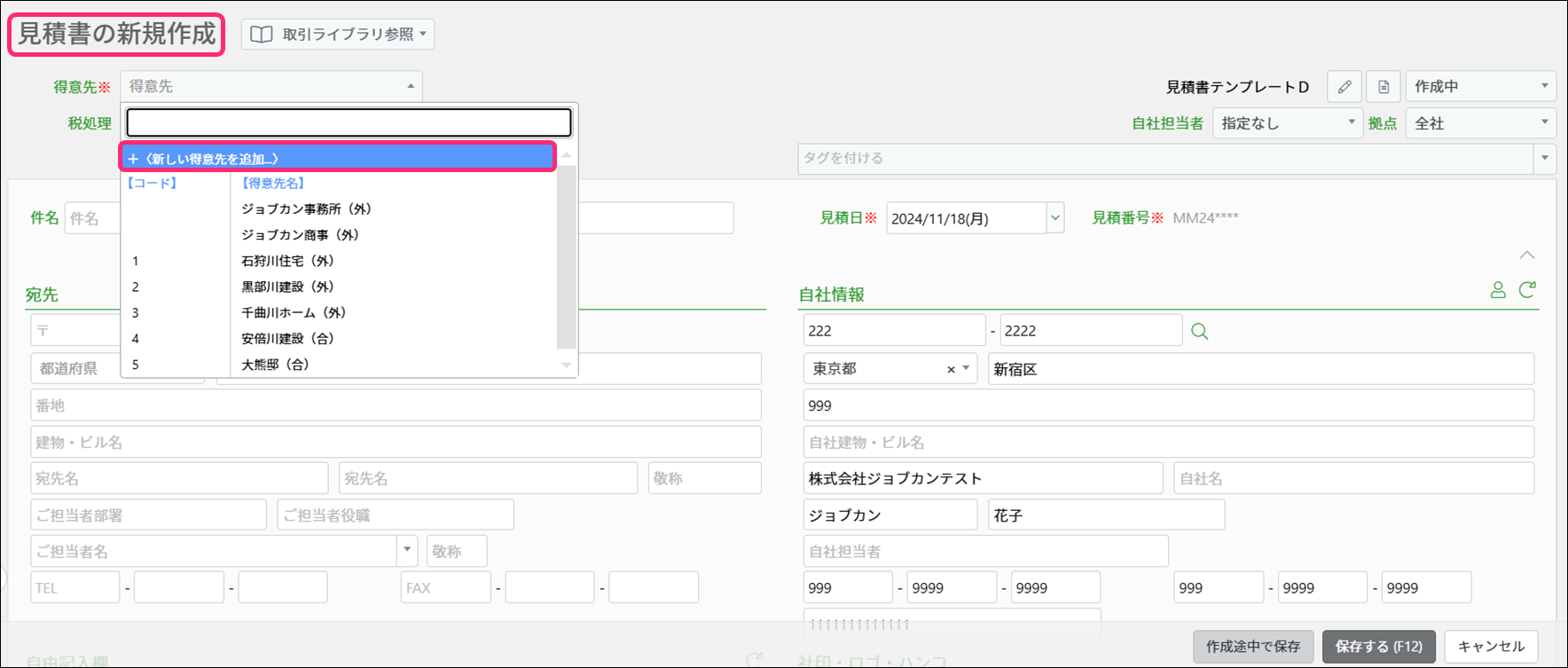
Task: Expand the 拠点 全社 dropdown
Action: (x=1479, y=123)
